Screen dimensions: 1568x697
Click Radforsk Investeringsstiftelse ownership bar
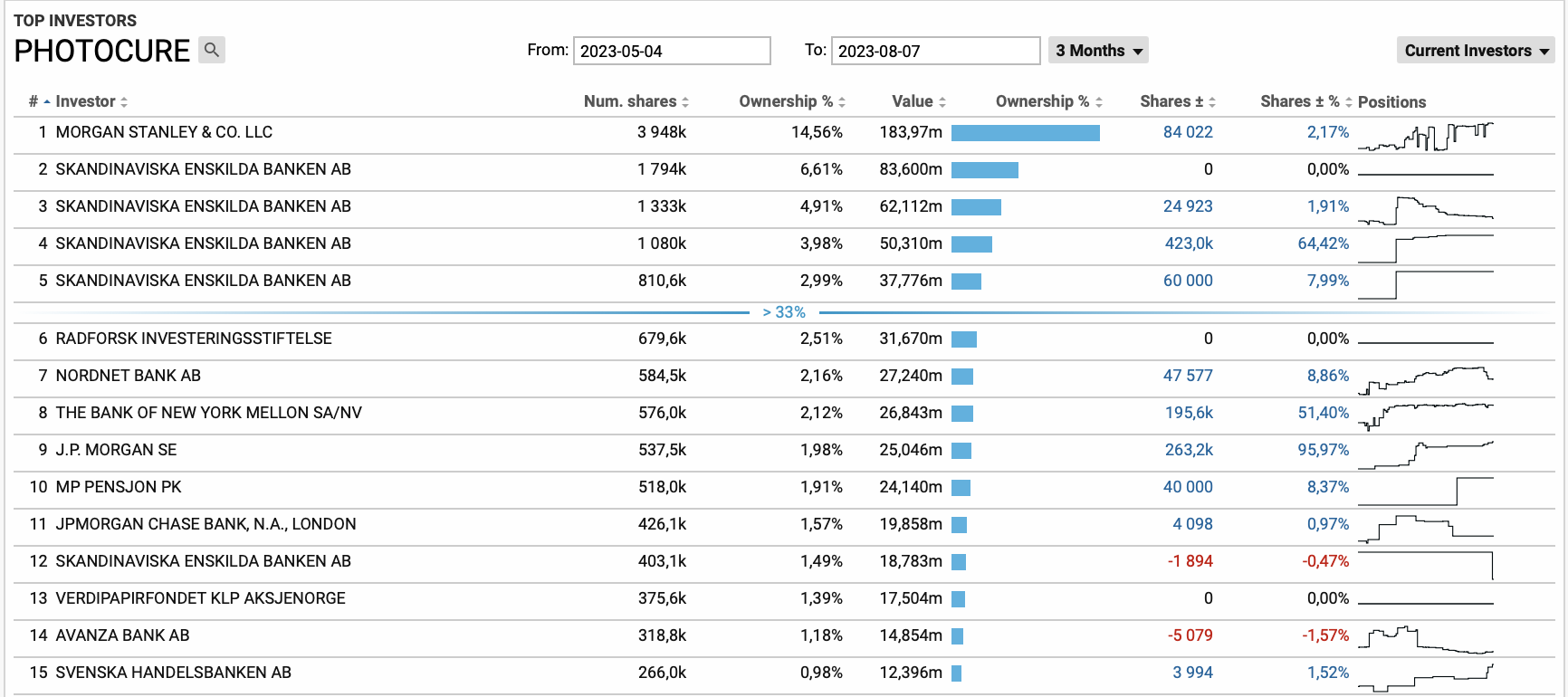pyautogui.click(x=964, y=339)
